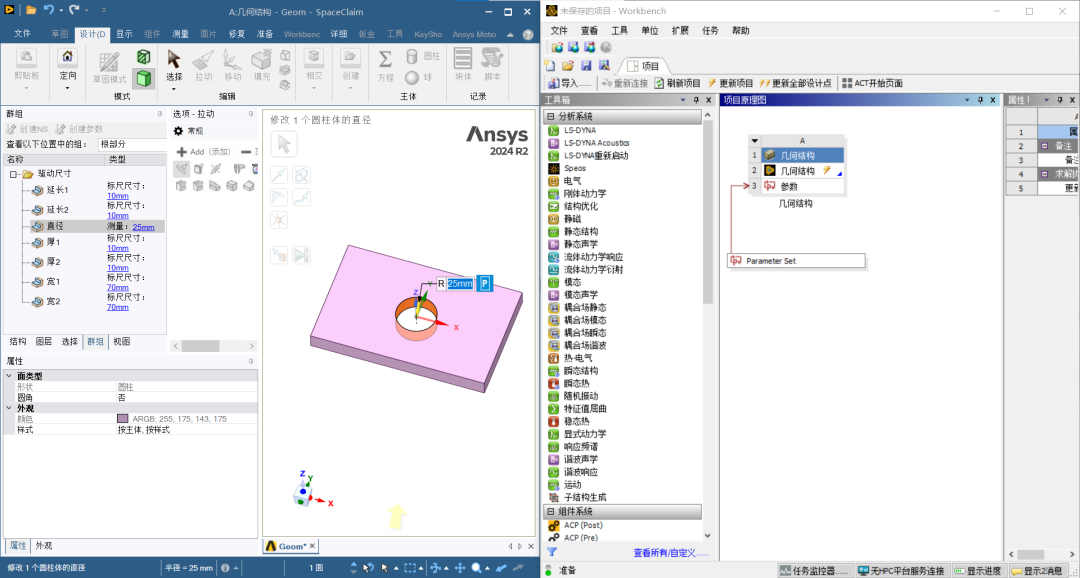
Task: Open the 选择 tool dropdown arrow
Action: pos(174,88)
